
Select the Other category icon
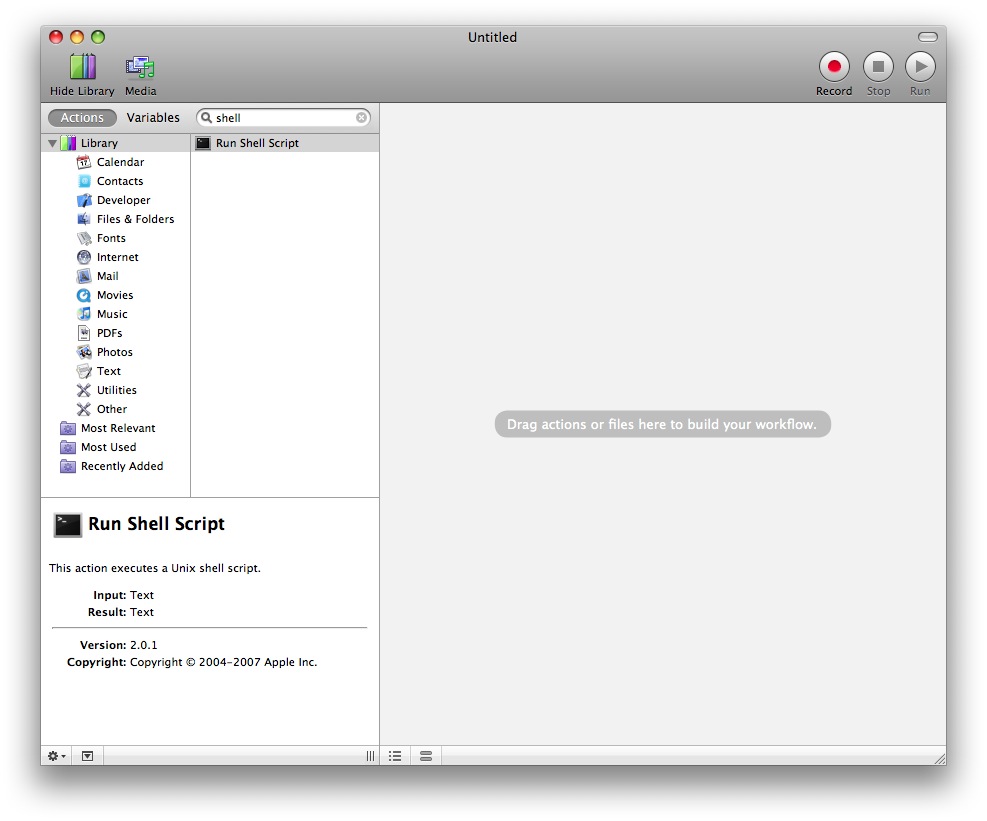(x=84, y=409)
